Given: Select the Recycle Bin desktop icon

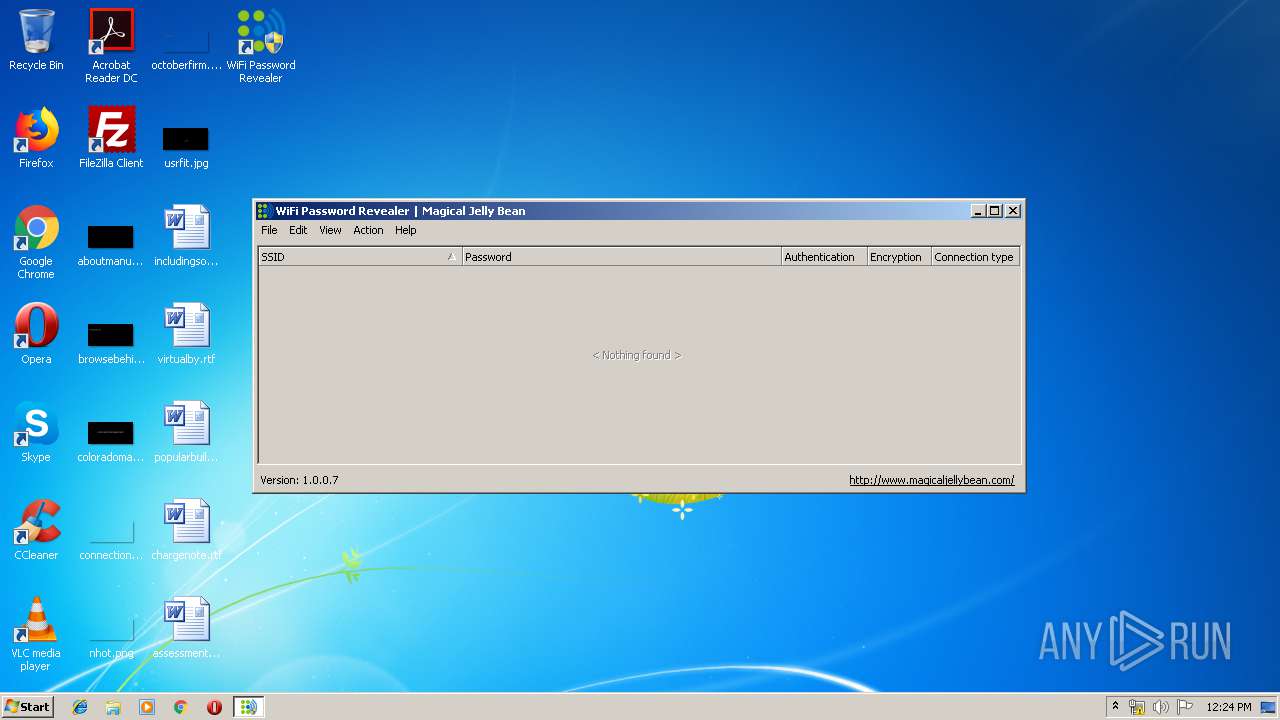Looking at the screenshot, I should [x=36, y=40].
